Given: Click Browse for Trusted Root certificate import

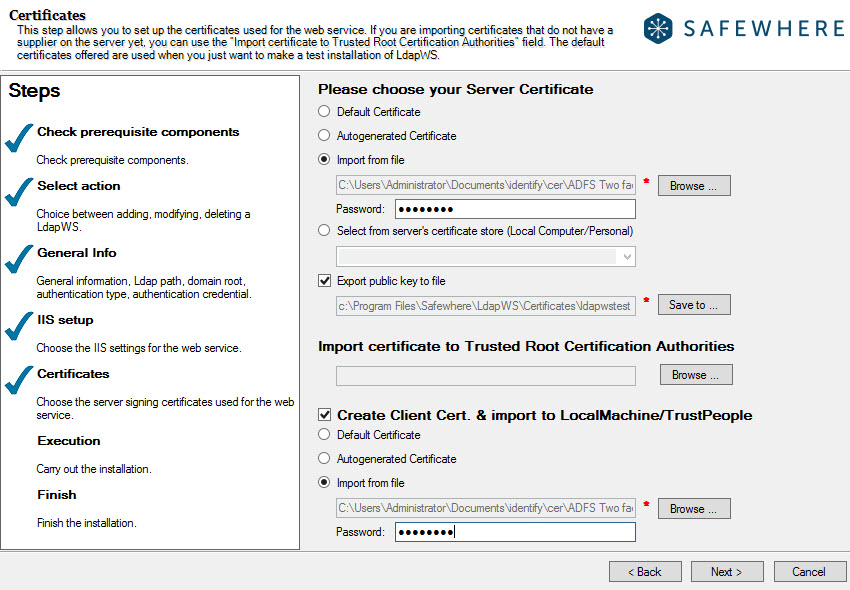Looking at the screenshot, I should click(694, 374).
